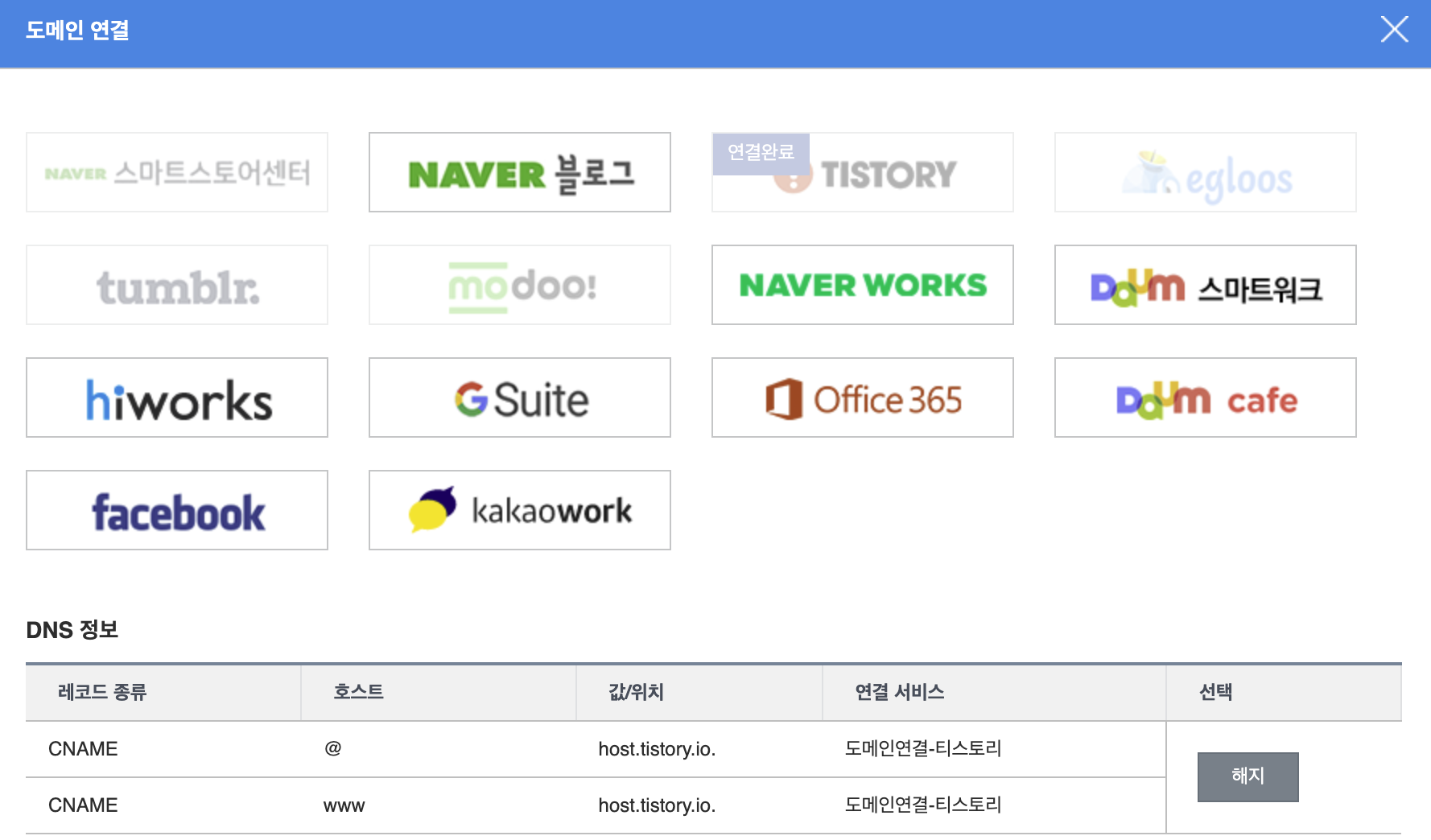
Task: Click host.tistory.io. value in www row
Action: point(657,805)
